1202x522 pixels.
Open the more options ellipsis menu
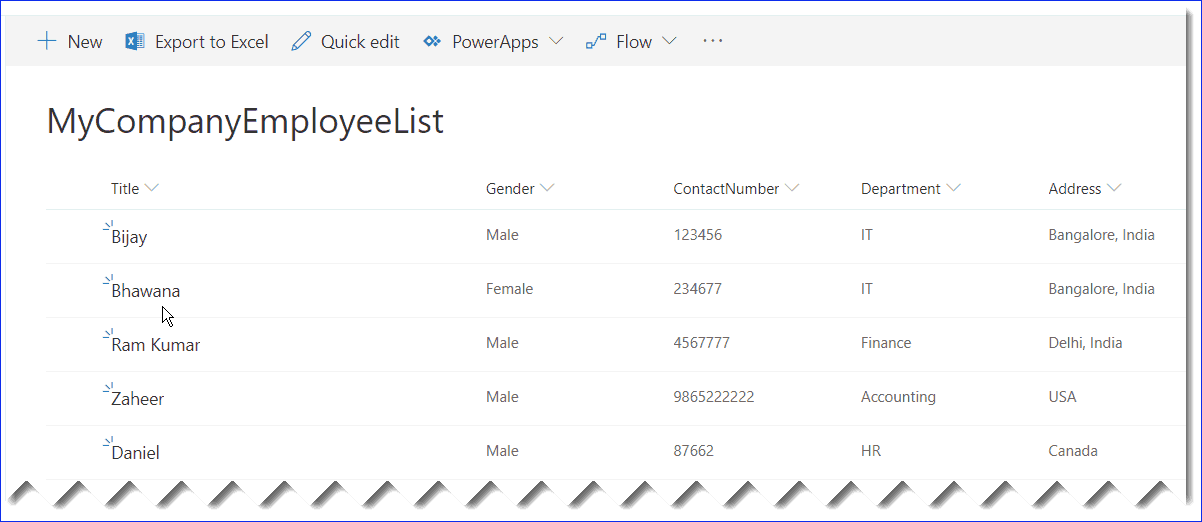pos(712,41)
